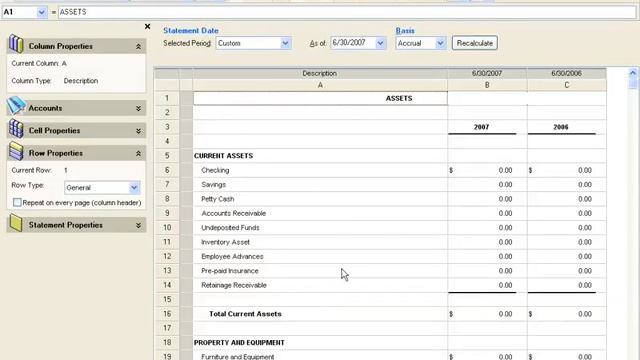Expand the Statement Properties section
The image size is (640, 360).
tap(138, 225)
